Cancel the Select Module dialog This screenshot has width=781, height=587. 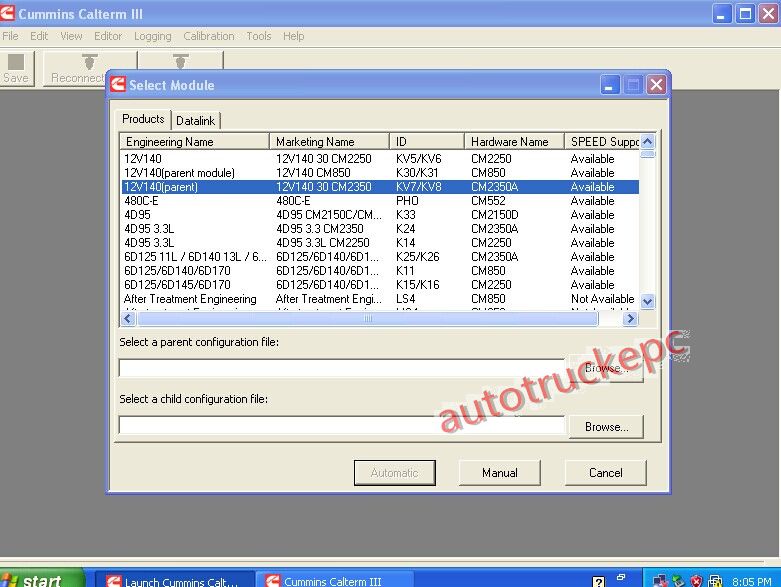606,472
